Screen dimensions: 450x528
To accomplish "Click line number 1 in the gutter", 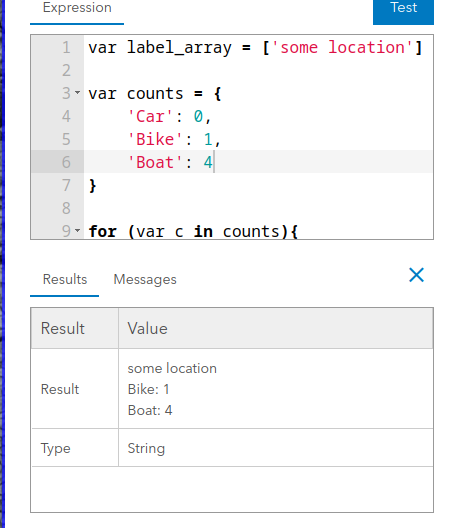I will point(66,47).
